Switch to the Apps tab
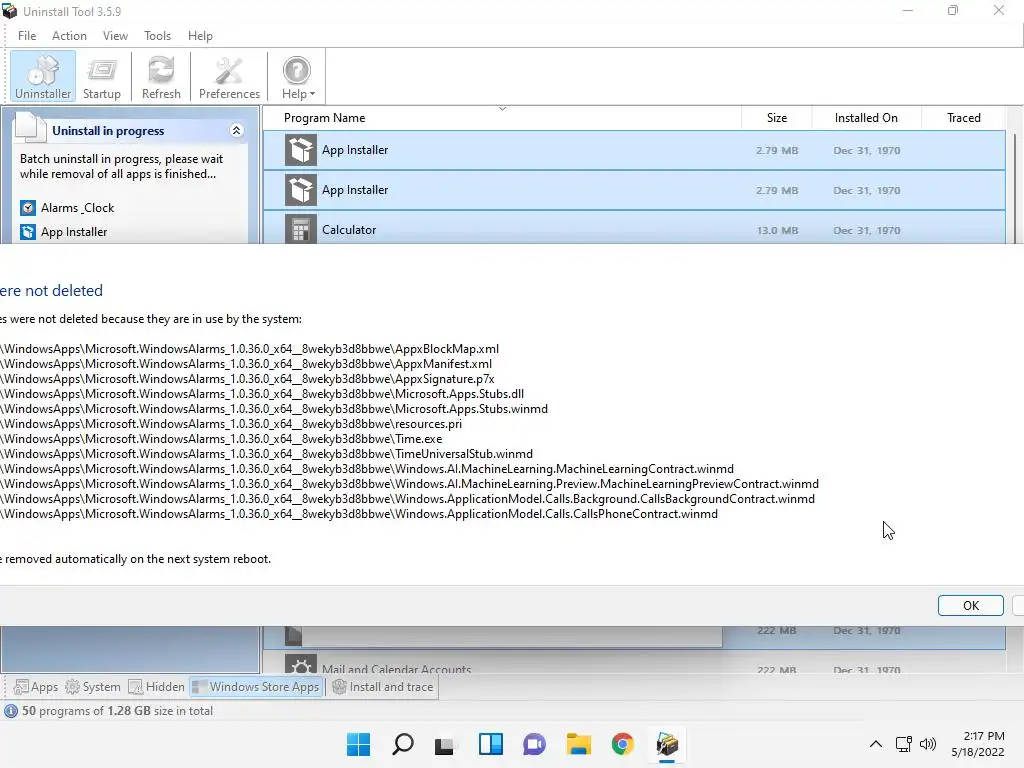 point(36,687)
